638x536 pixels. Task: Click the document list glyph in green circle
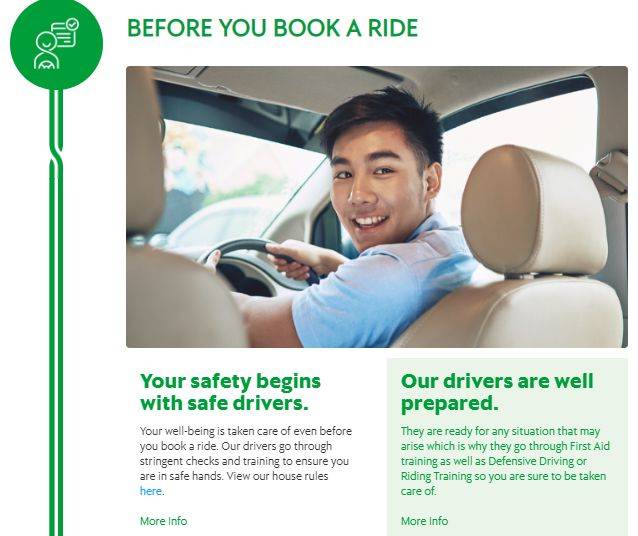[64, 35]
